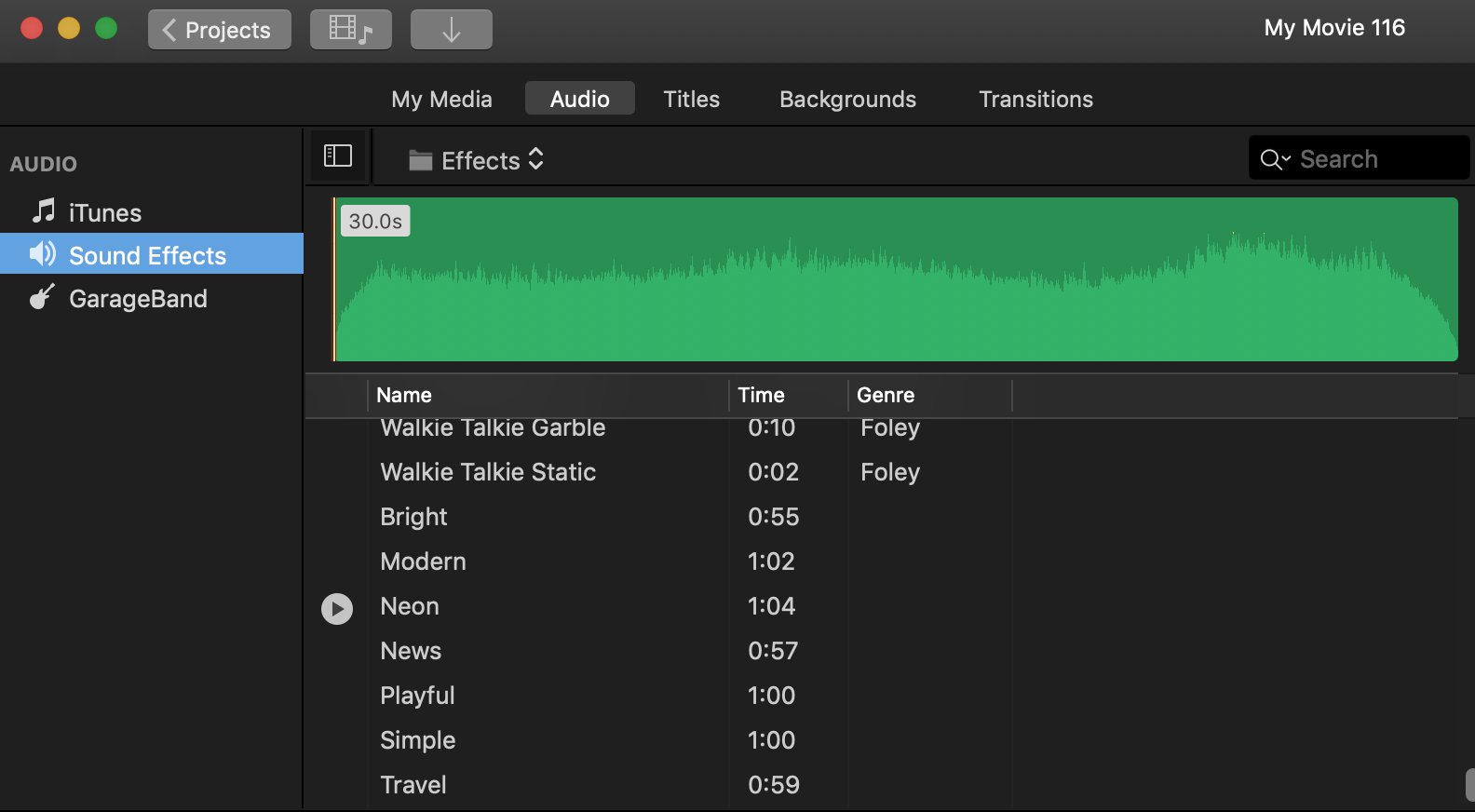Click the download arrow import button
1475x812 pixels.
(x=451, y=30)
